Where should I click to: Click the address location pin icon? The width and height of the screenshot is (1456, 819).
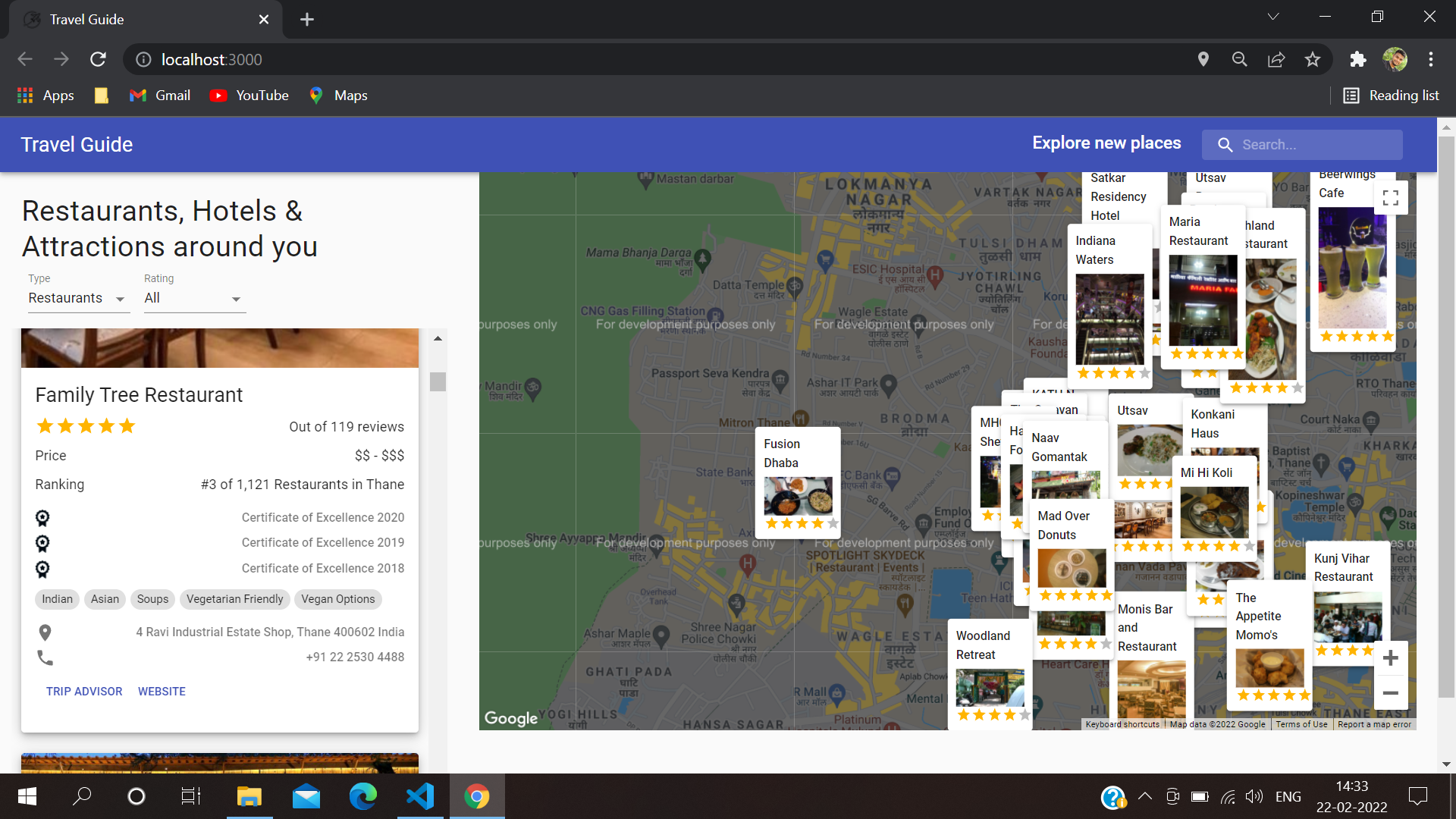click(x=45, y=632)
